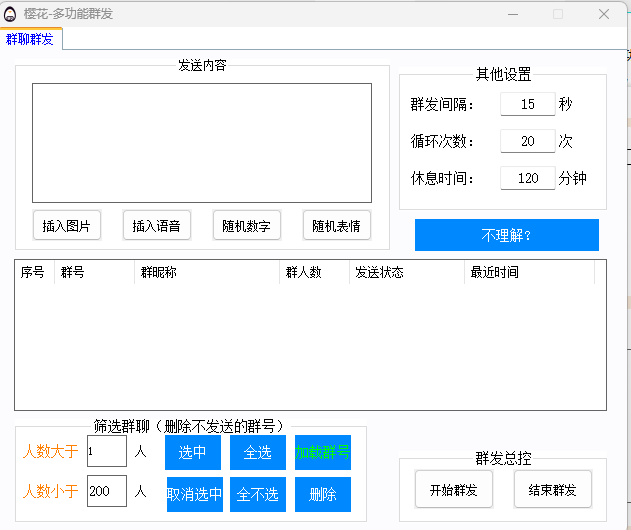The image size is (631, 530).
Task: Edit the 休息时间 minutes field
Action: pyautogui.click(x=527, y=178)
